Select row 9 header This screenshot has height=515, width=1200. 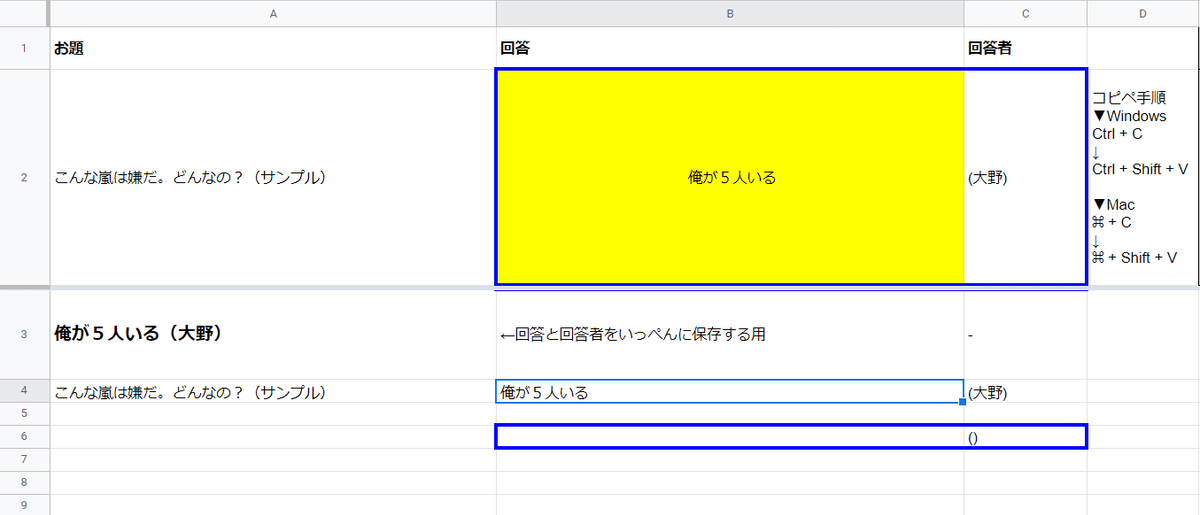click(x=24, y=504)
